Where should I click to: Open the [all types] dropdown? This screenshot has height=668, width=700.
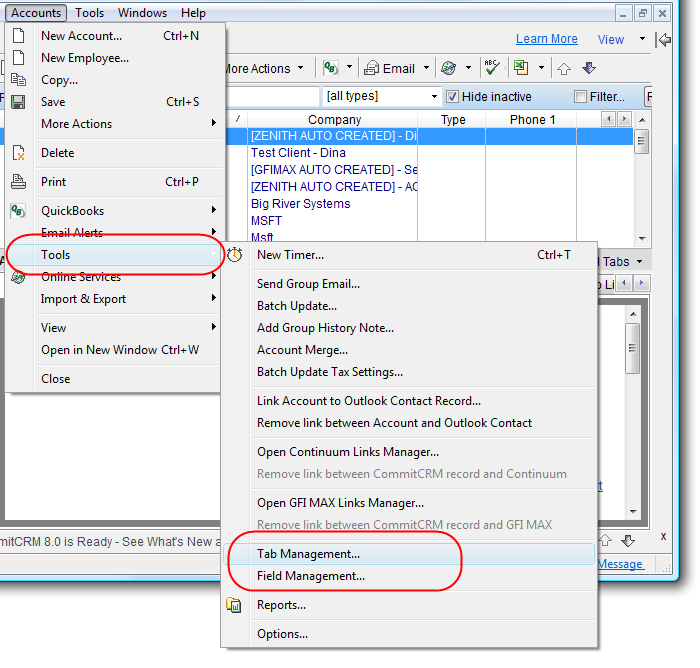tap(434, 97)
